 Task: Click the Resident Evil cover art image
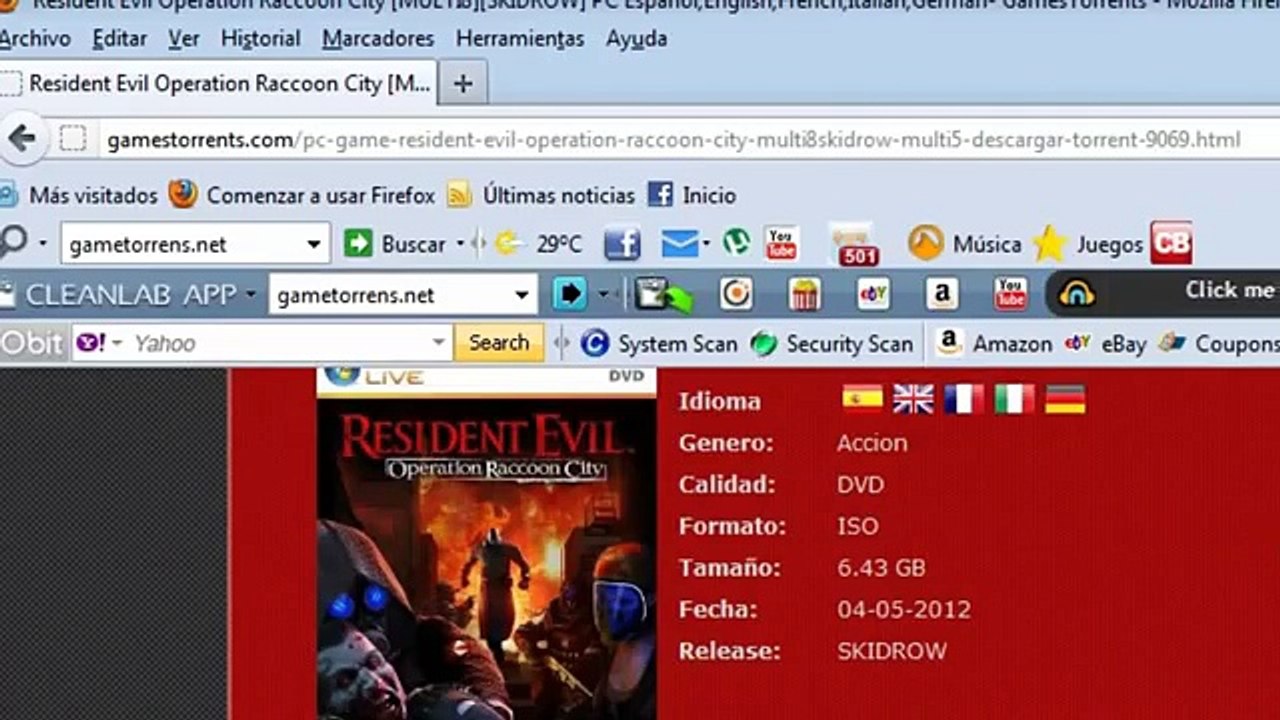[486, 544]
